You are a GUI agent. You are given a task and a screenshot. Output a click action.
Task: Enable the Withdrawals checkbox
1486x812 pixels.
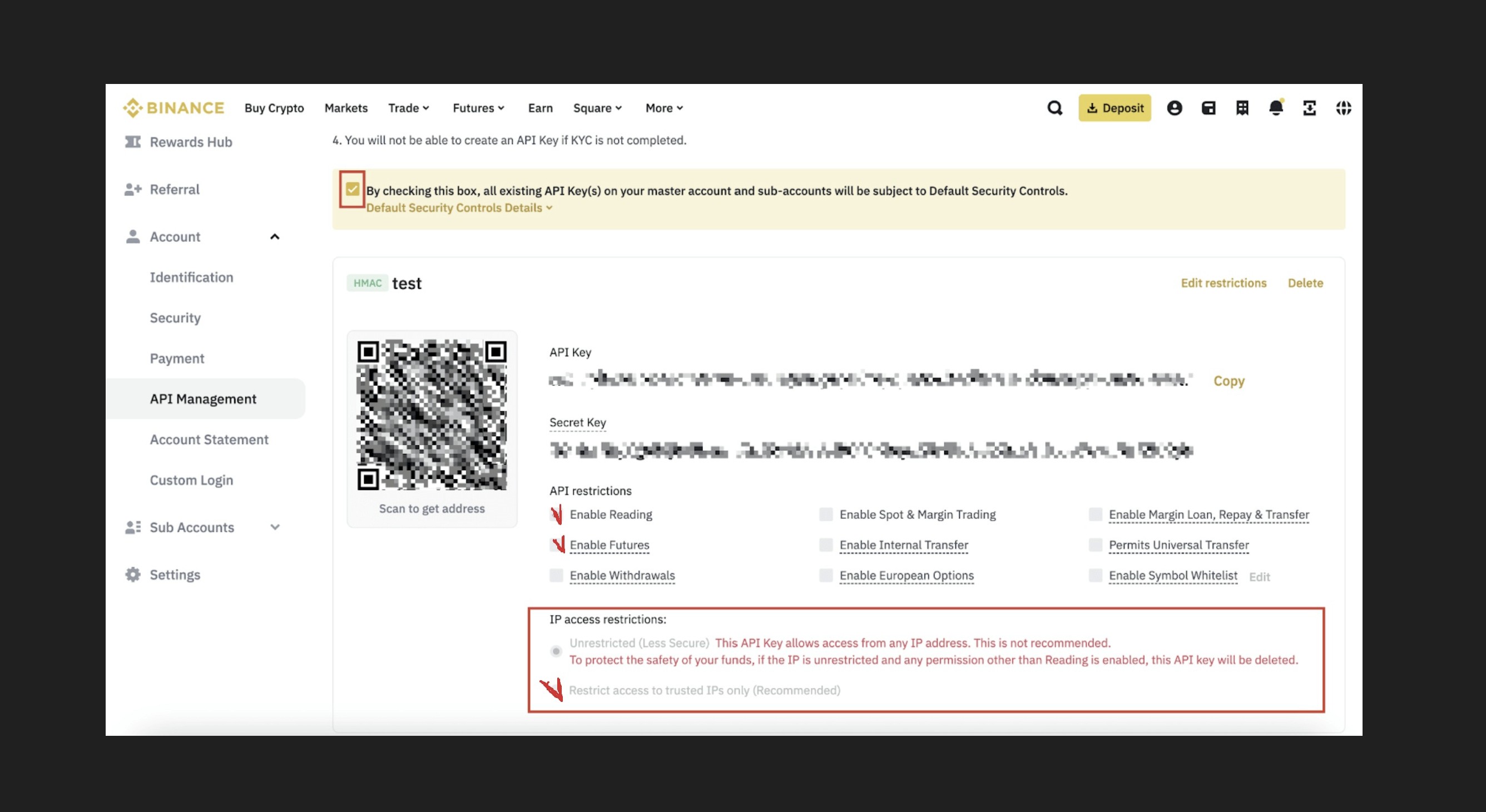tap(556, 575)
